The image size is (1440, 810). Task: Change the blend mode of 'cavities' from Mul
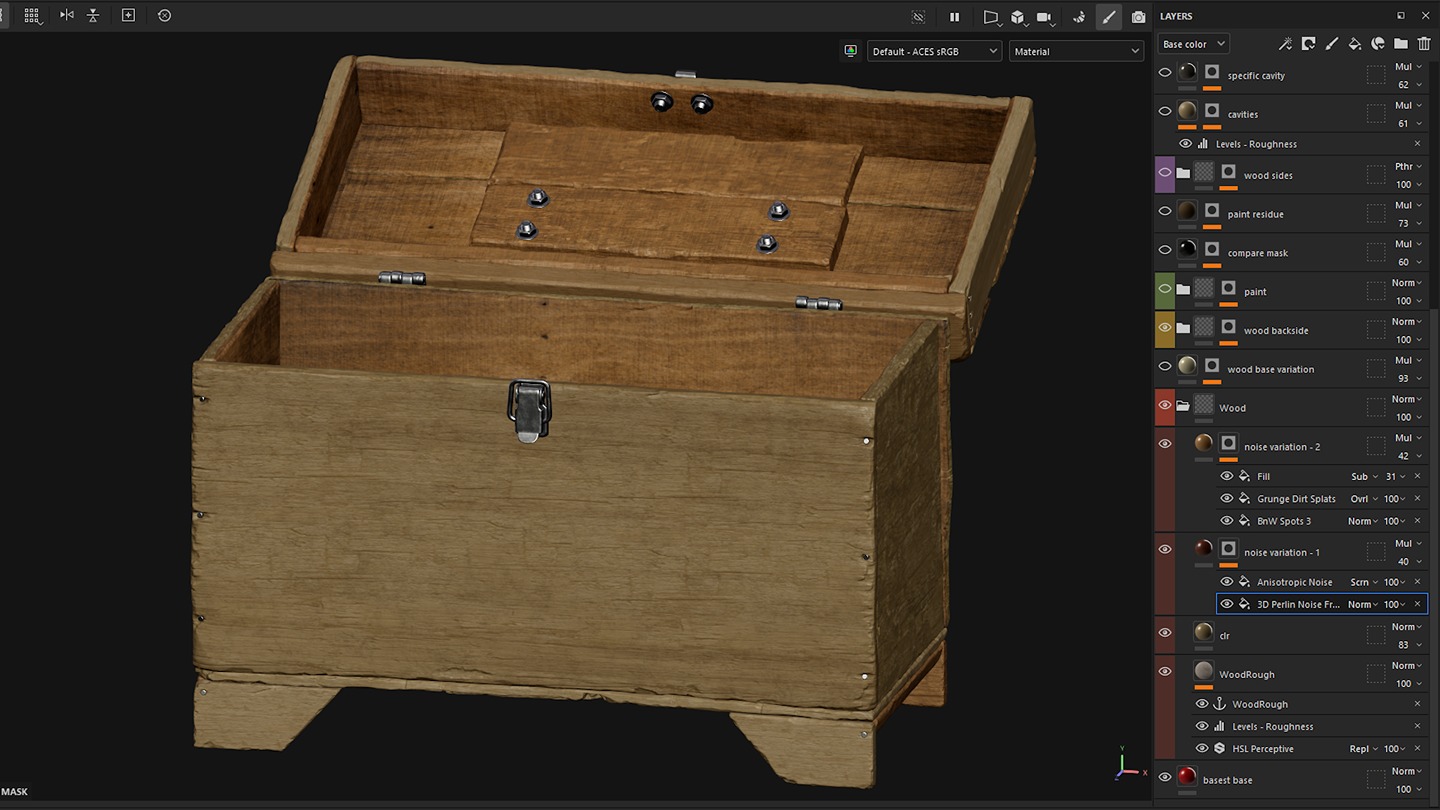(x=1406, y=104)
